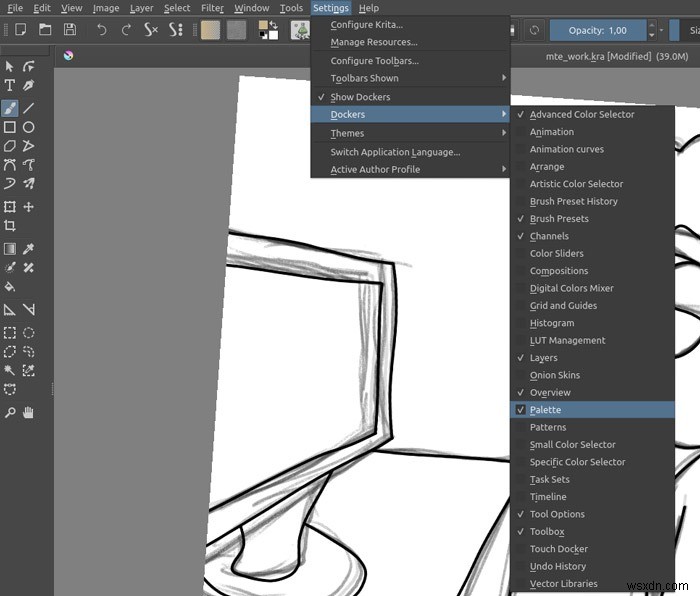Select the Polygon tool
This screenshot has width=700, height=596.
tap(10, 146)
